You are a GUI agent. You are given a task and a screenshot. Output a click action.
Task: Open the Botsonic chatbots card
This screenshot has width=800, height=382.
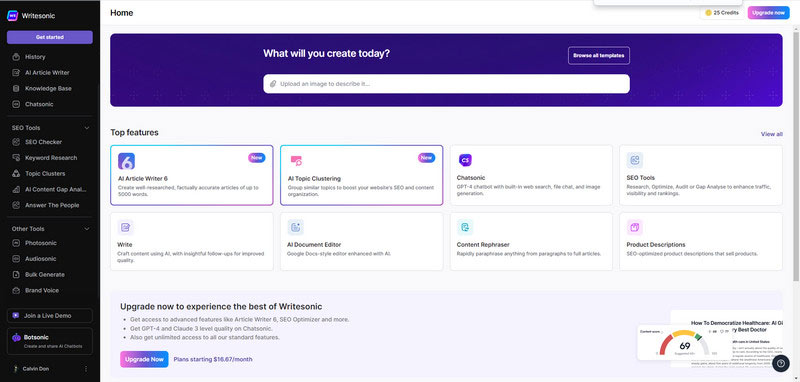pyautogui.click(x=50, y=341)
